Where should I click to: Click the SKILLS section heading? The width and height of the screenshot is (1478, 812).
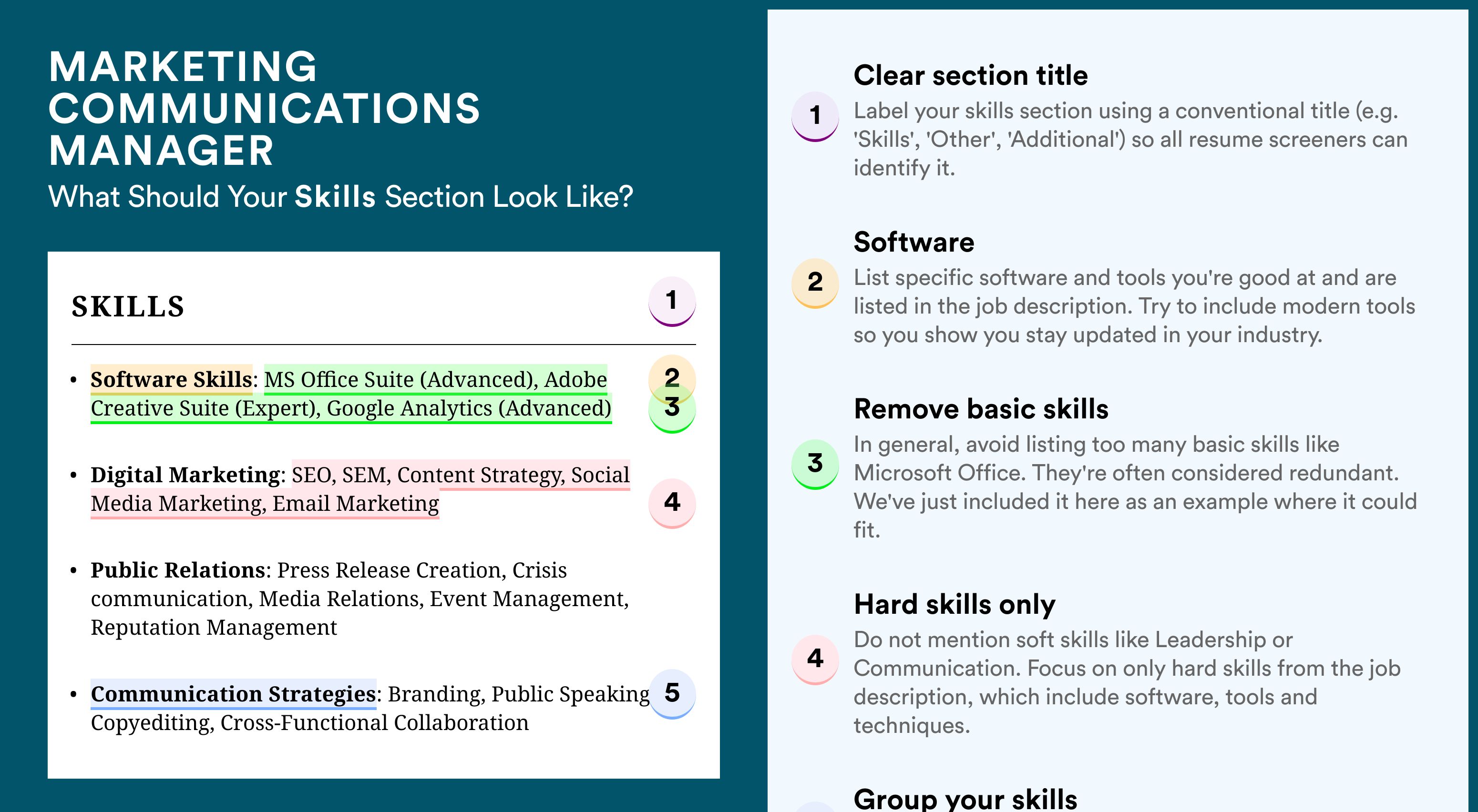tap(128, 306)
